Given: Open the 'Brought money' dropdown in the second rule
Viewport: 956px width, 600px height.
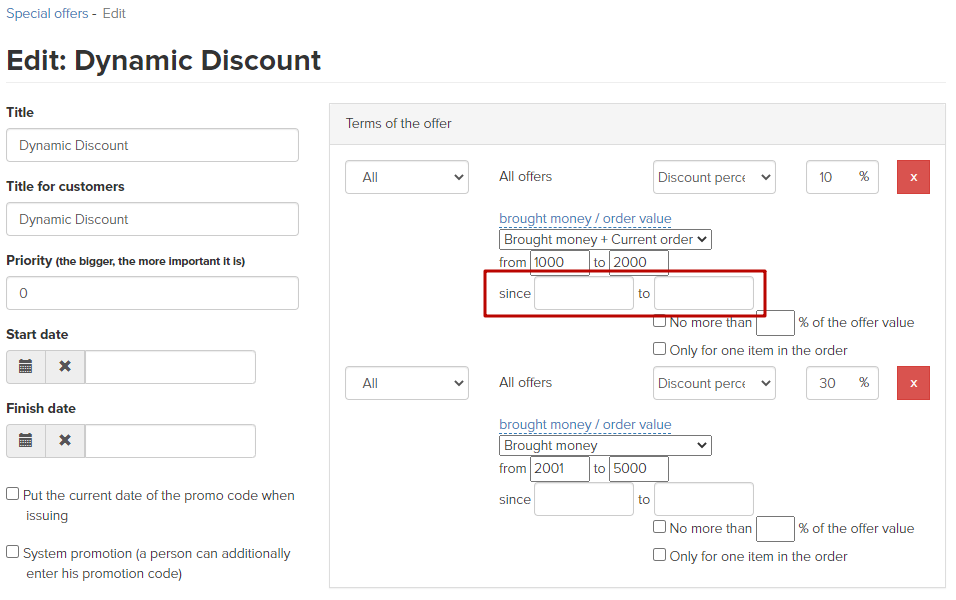Looking at the screenshot, I should pos(605,445).
